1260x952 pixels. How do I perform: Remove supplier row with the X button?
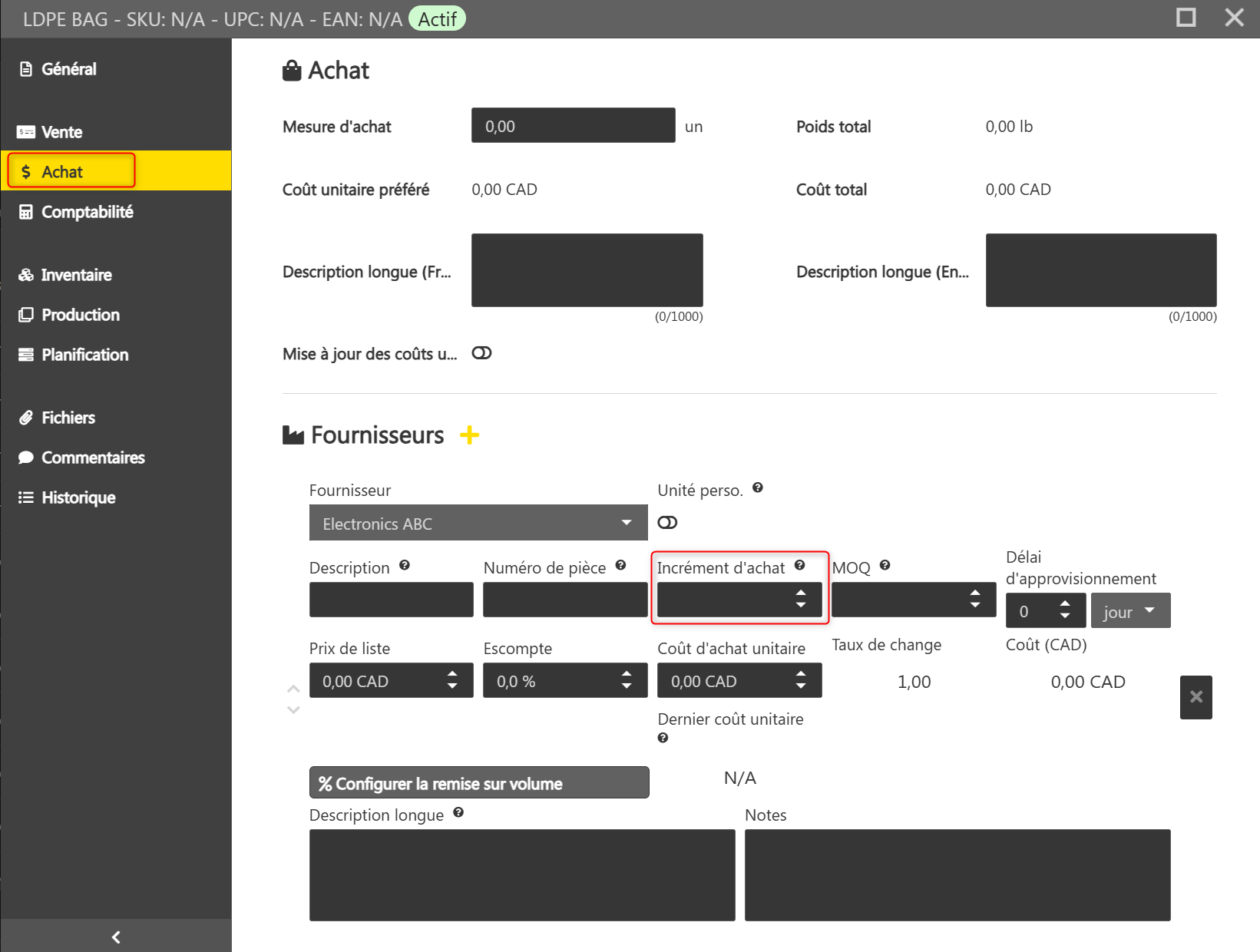[1196, 697]
